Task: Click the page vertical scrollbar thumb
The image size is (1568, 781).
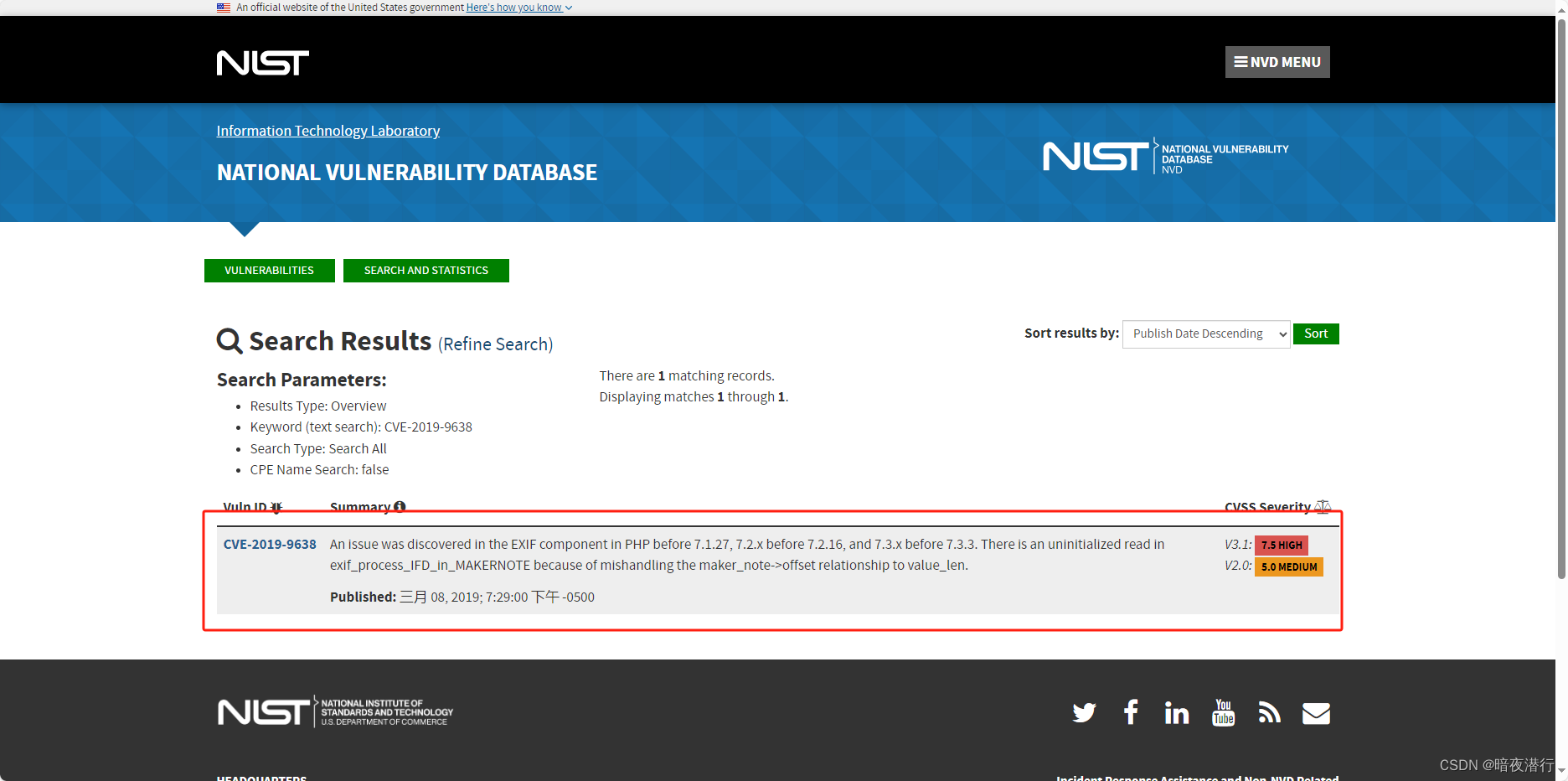Action: point(1561,297)
